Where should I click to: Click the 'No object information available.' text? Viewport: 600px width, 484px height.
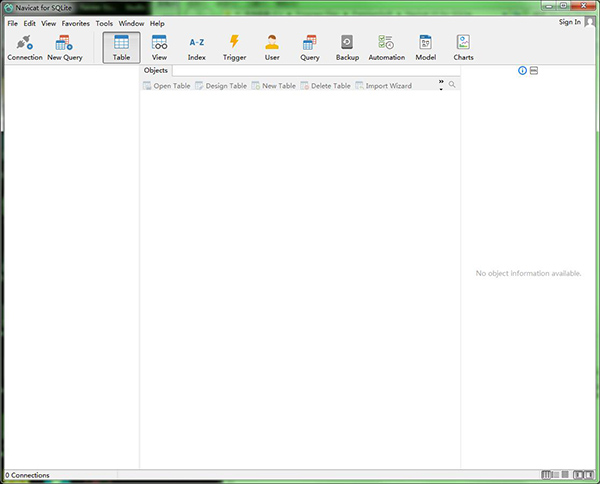coord(528,273)
